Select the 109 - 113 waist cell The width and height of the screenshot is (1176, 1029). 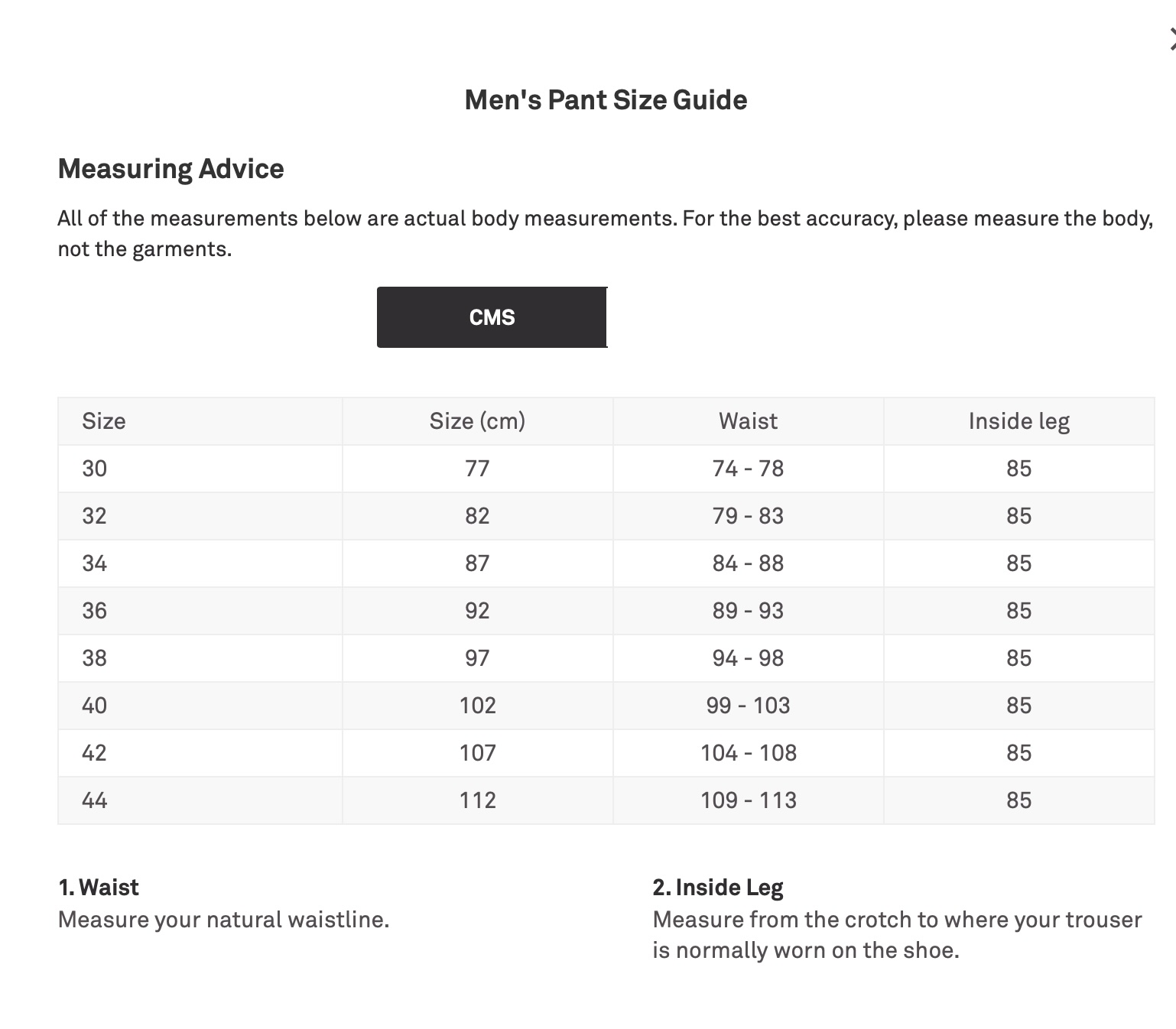[748, 800]
